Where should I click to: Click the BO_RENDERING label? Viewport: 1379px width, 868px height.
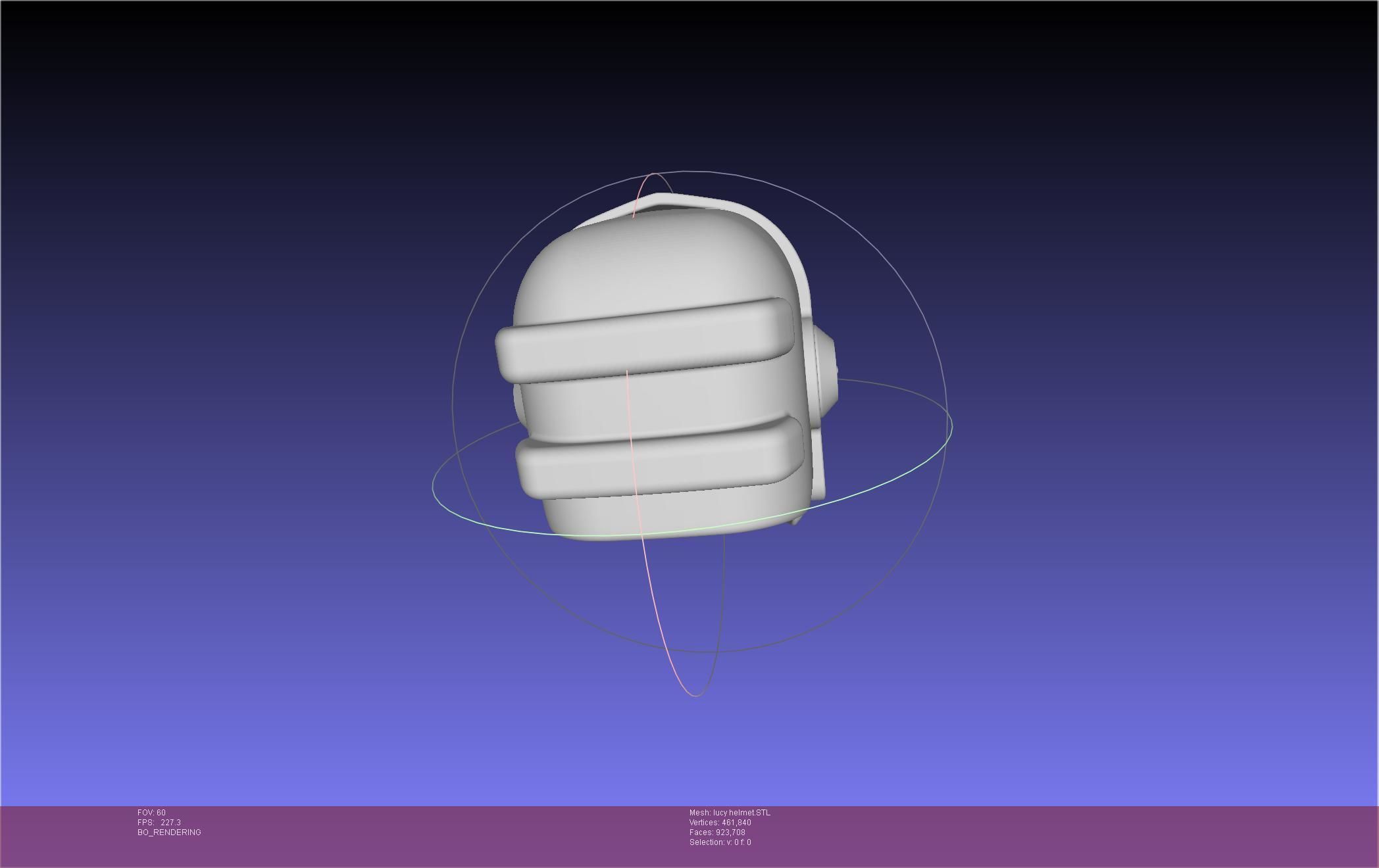tap(169, 832)
